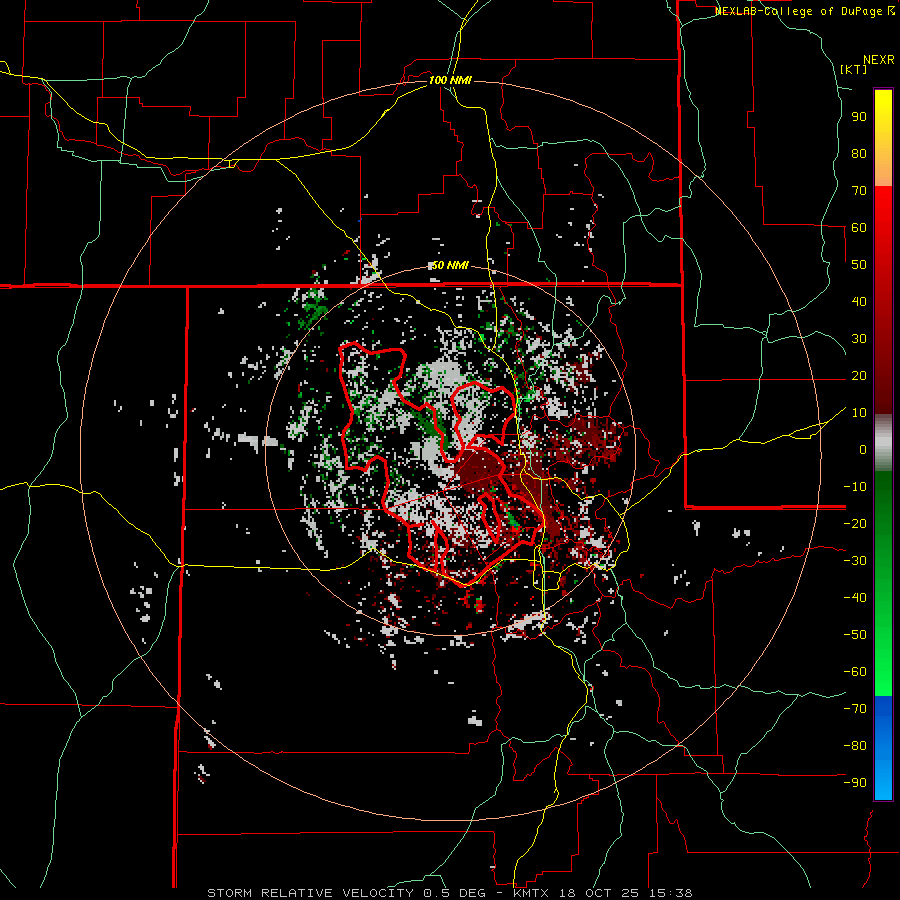
Task: Pick the bright green segment near -60
Action: 883,672
